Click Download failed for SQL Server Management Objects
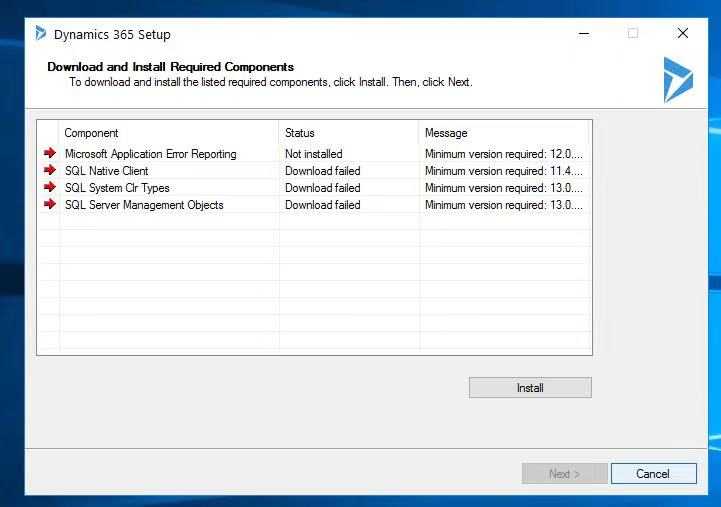721x507 pixels. coord(322,205)
